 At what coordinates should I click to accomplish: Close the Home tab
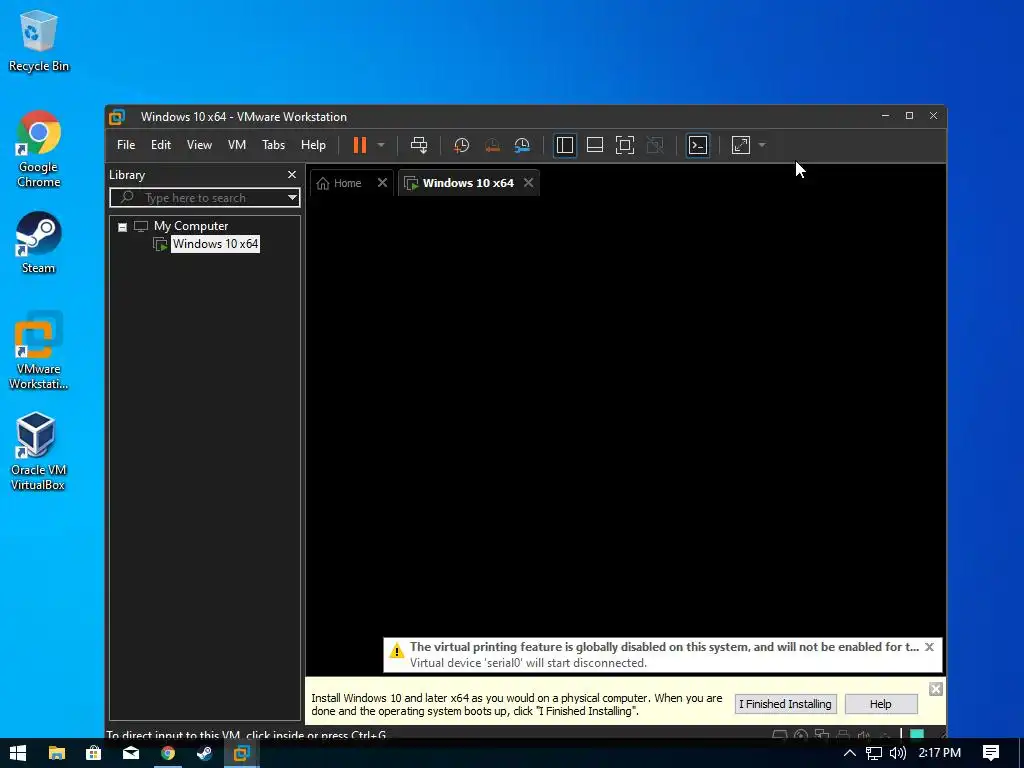[383, 183]
